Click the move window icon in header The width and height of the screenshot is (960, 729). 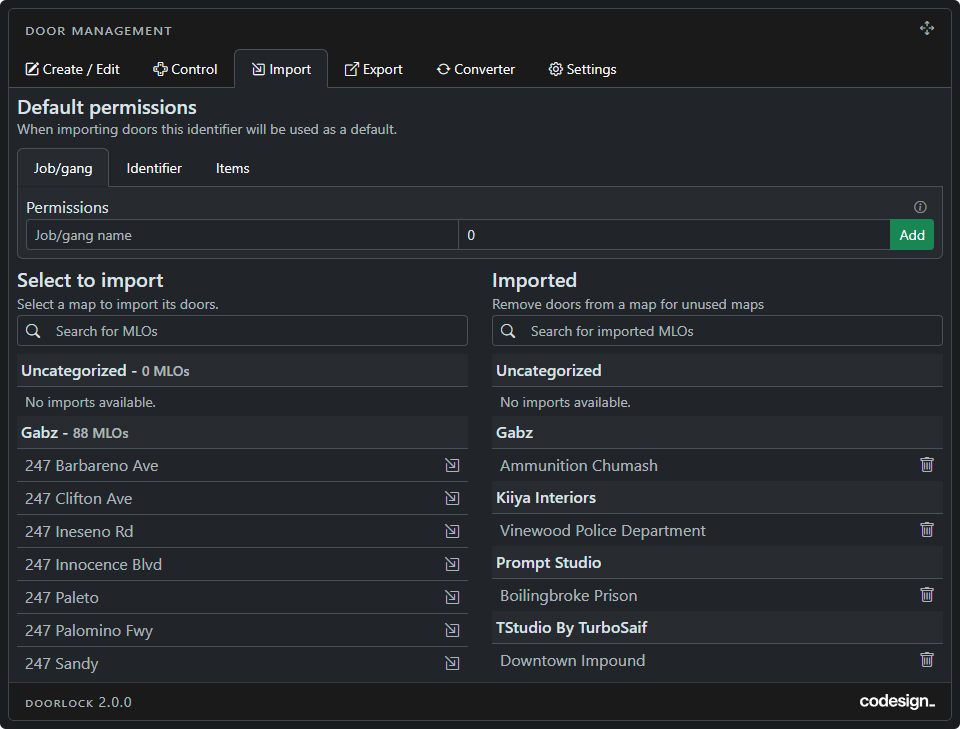(927, 29)
